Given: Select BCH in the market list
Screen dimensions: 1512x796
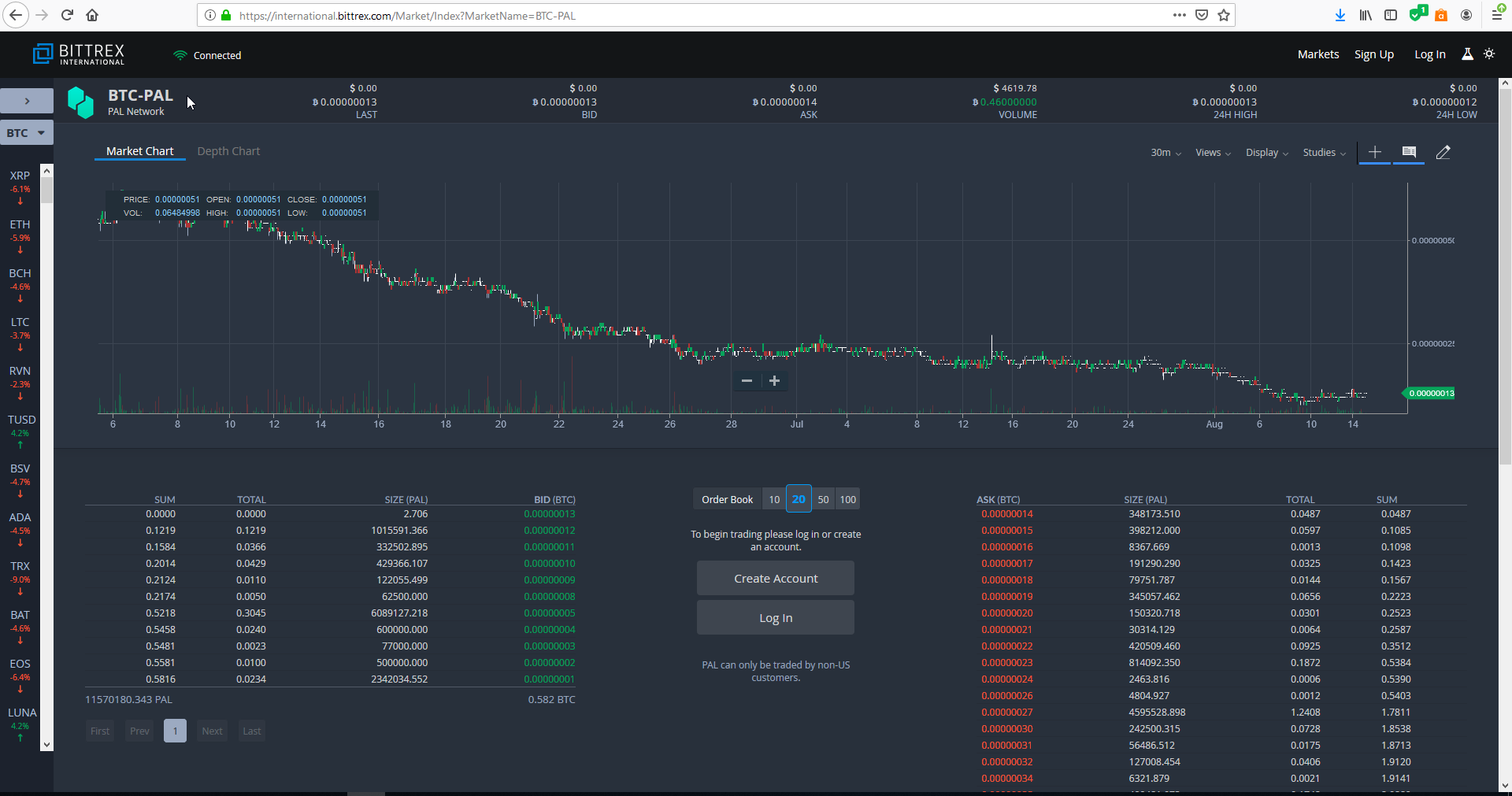Looking at the screenshot, I should coord(20,285).
